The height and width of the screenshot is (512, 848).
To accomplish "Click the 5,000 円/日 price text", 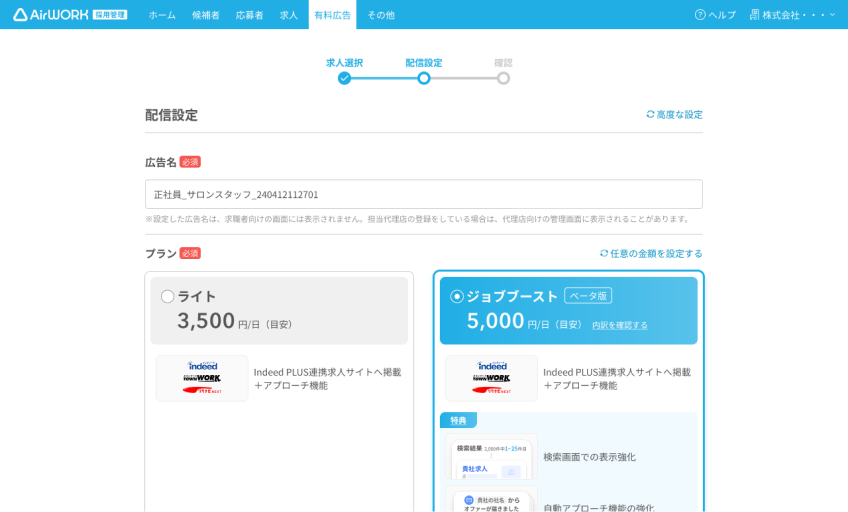I will coord(524,321).
